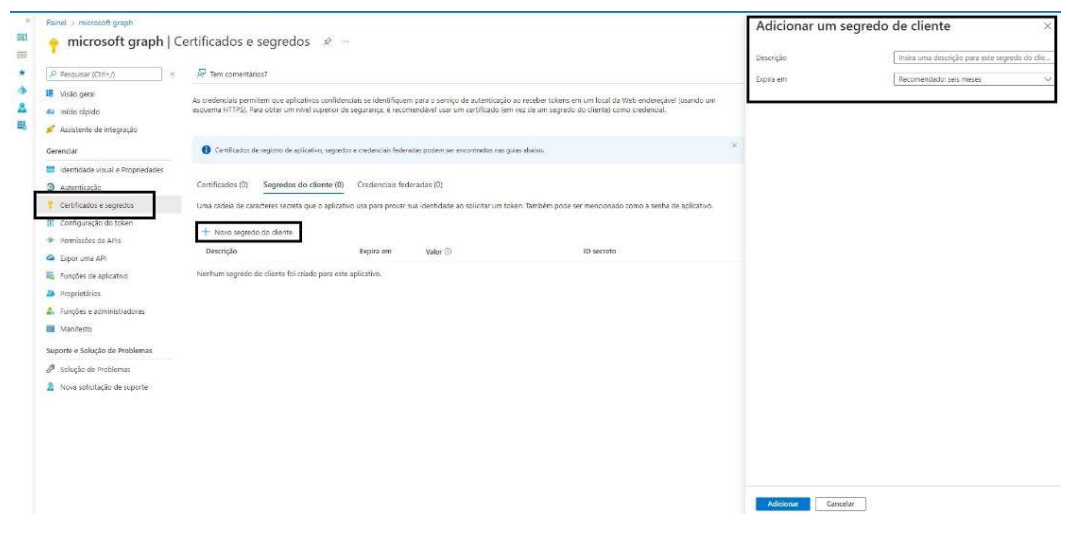Click the Suporte e Solução de Problemas heading

(x=99, y=351)
